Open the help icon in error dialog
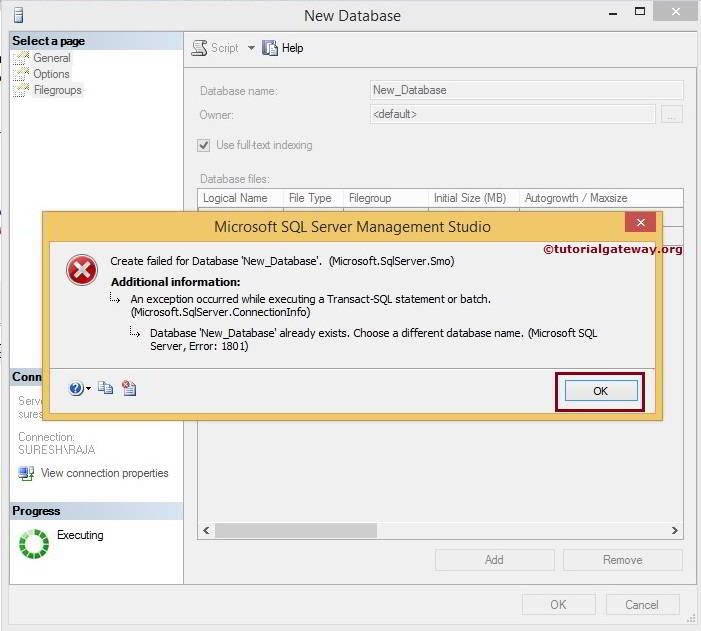This screenshot has width=701, height=631. (76, 388)
